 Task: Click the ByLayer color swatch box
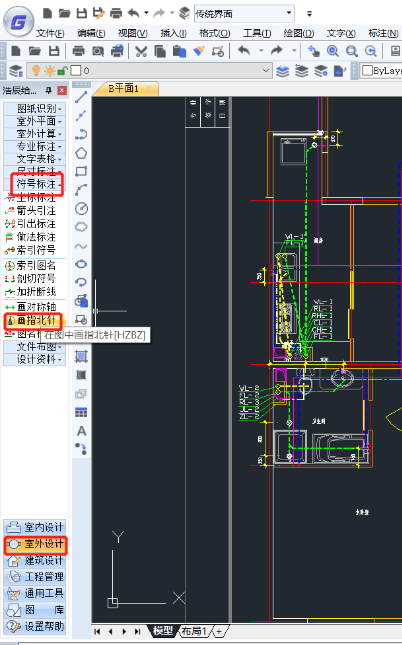coord(367,71)
